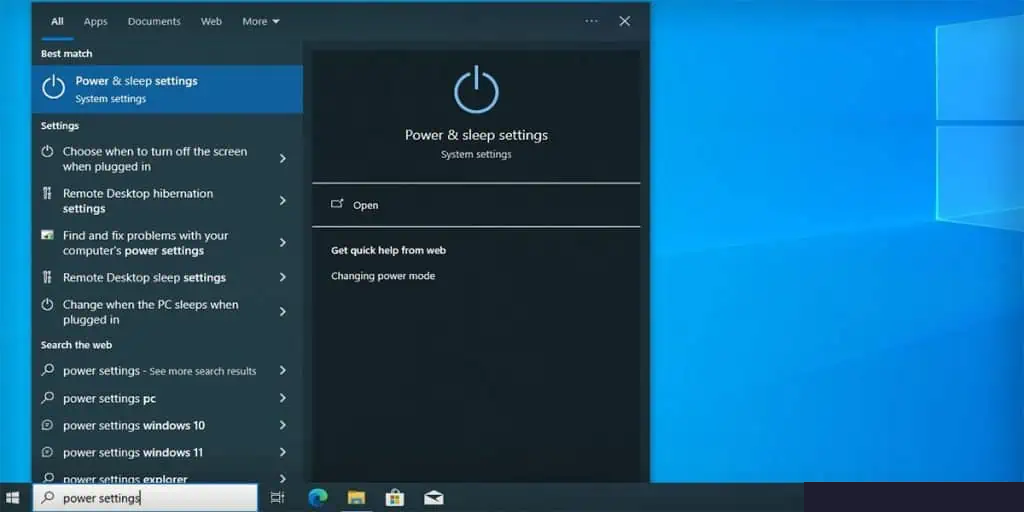Open File Explorer from the taskbar
Viewport: 1024px width, 512px height.
tap(356, 497)
